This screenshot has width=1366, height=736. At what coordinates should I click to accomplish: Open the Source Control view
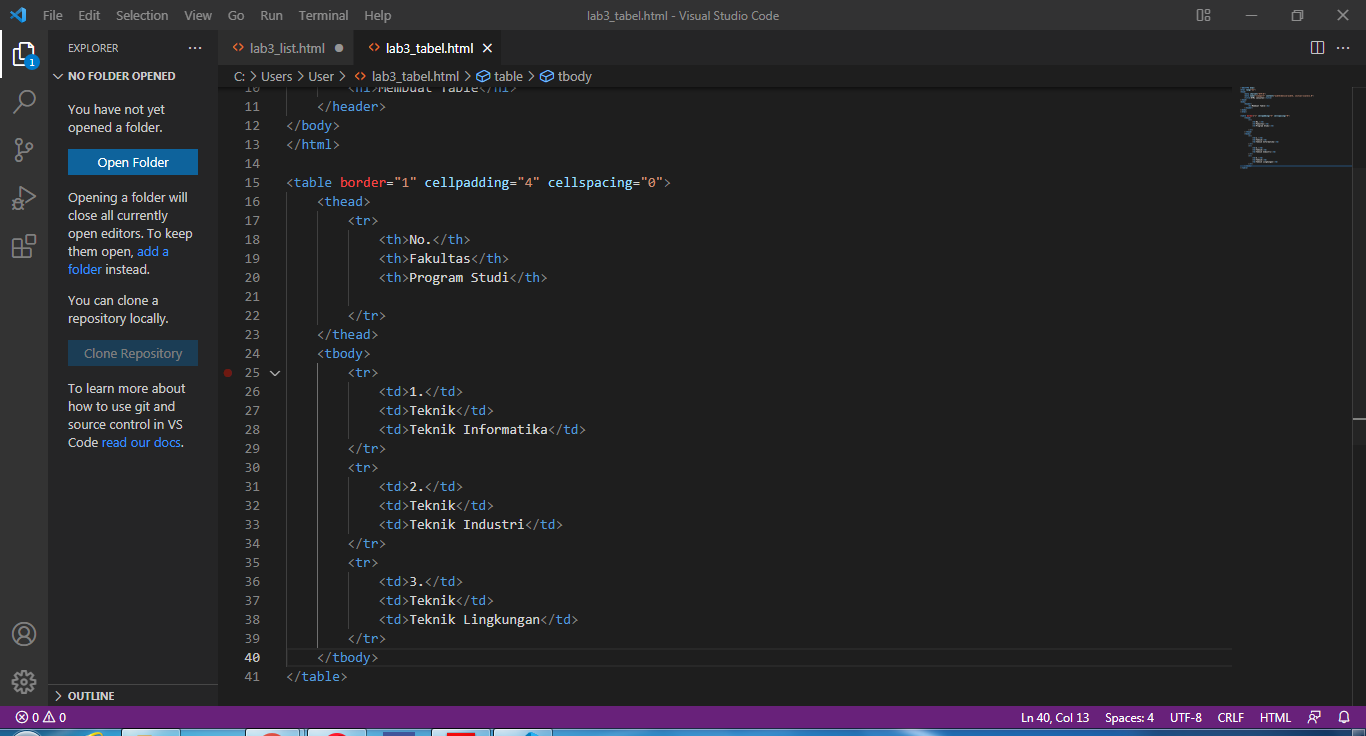pos(24,149)
